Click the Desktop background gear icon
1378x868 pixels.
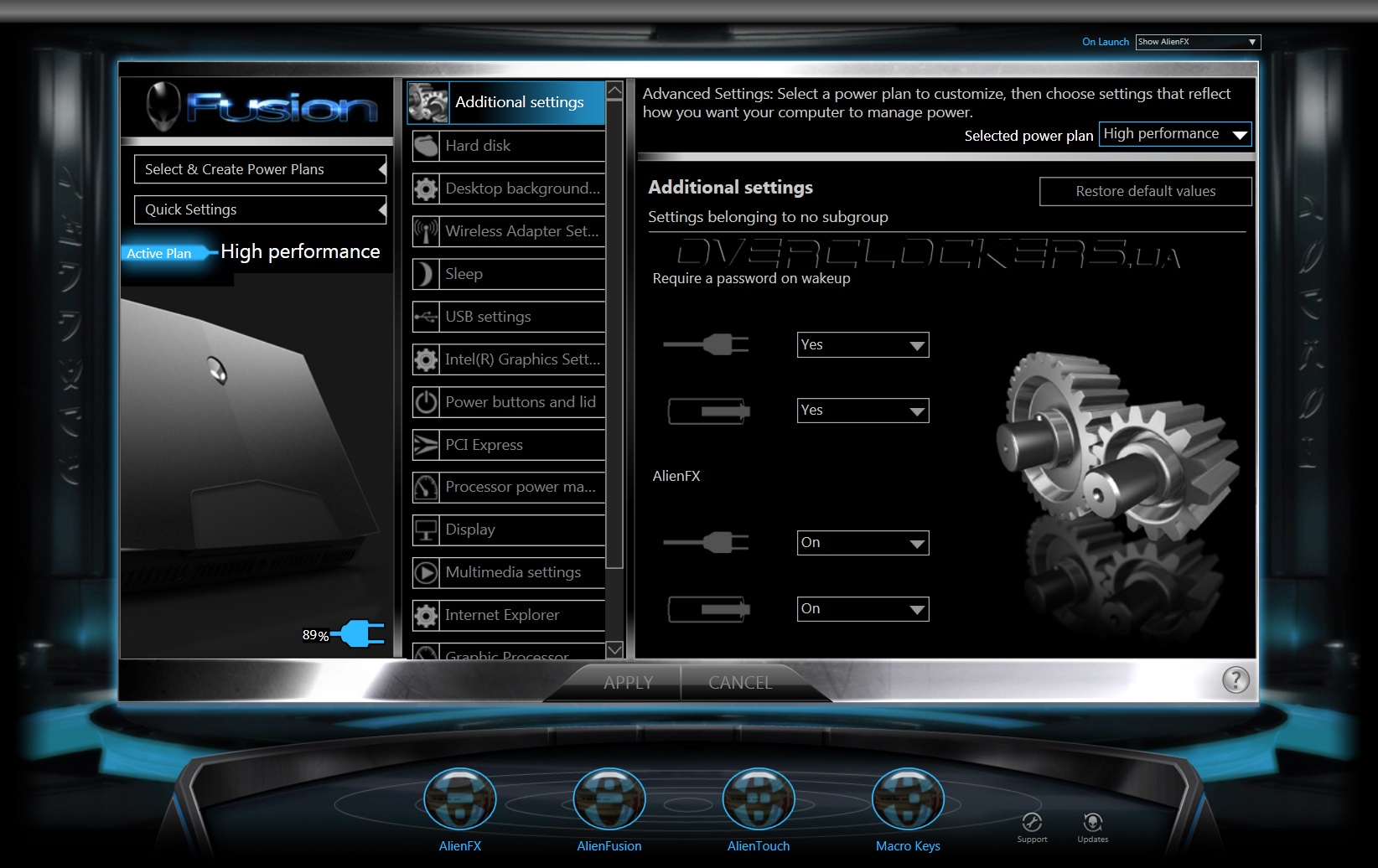(x=426, y=189)
